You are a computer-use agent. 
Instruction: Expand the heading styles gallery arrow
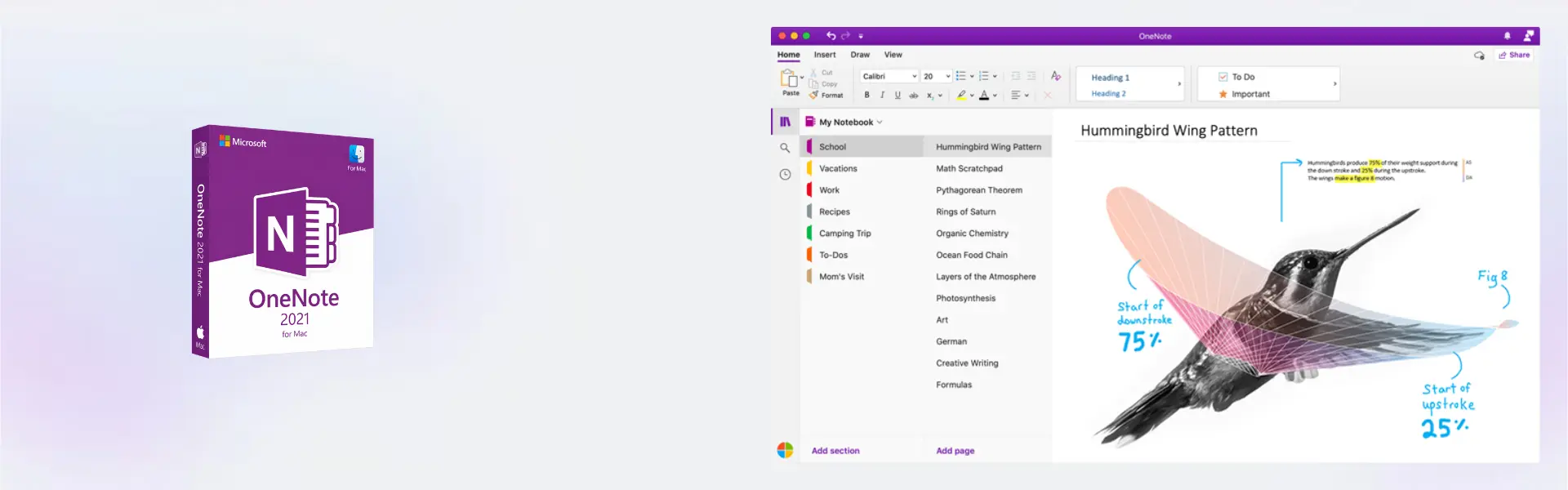click(1179, 83)
